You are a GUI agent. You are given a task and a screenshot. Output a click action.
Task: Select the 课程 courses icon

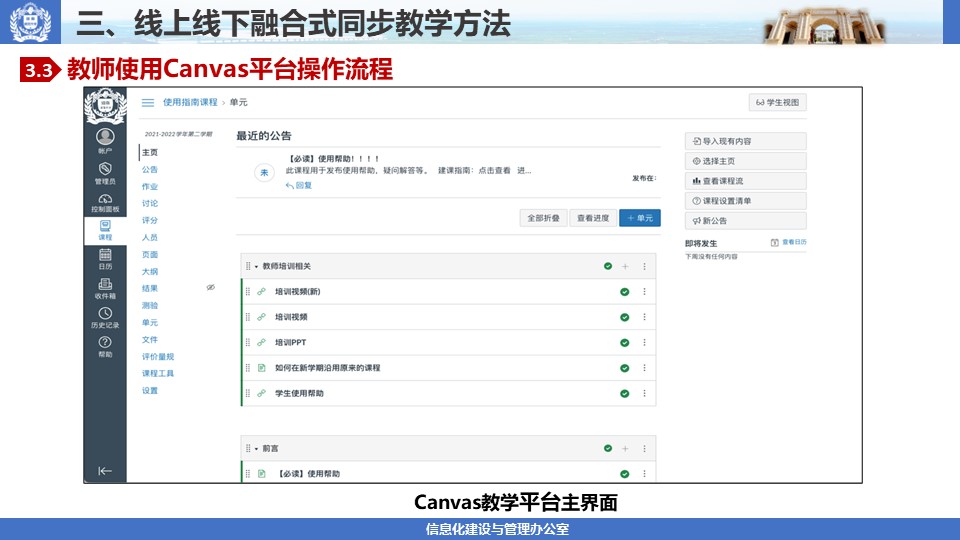pyautogui.click(x=105, y=231)
